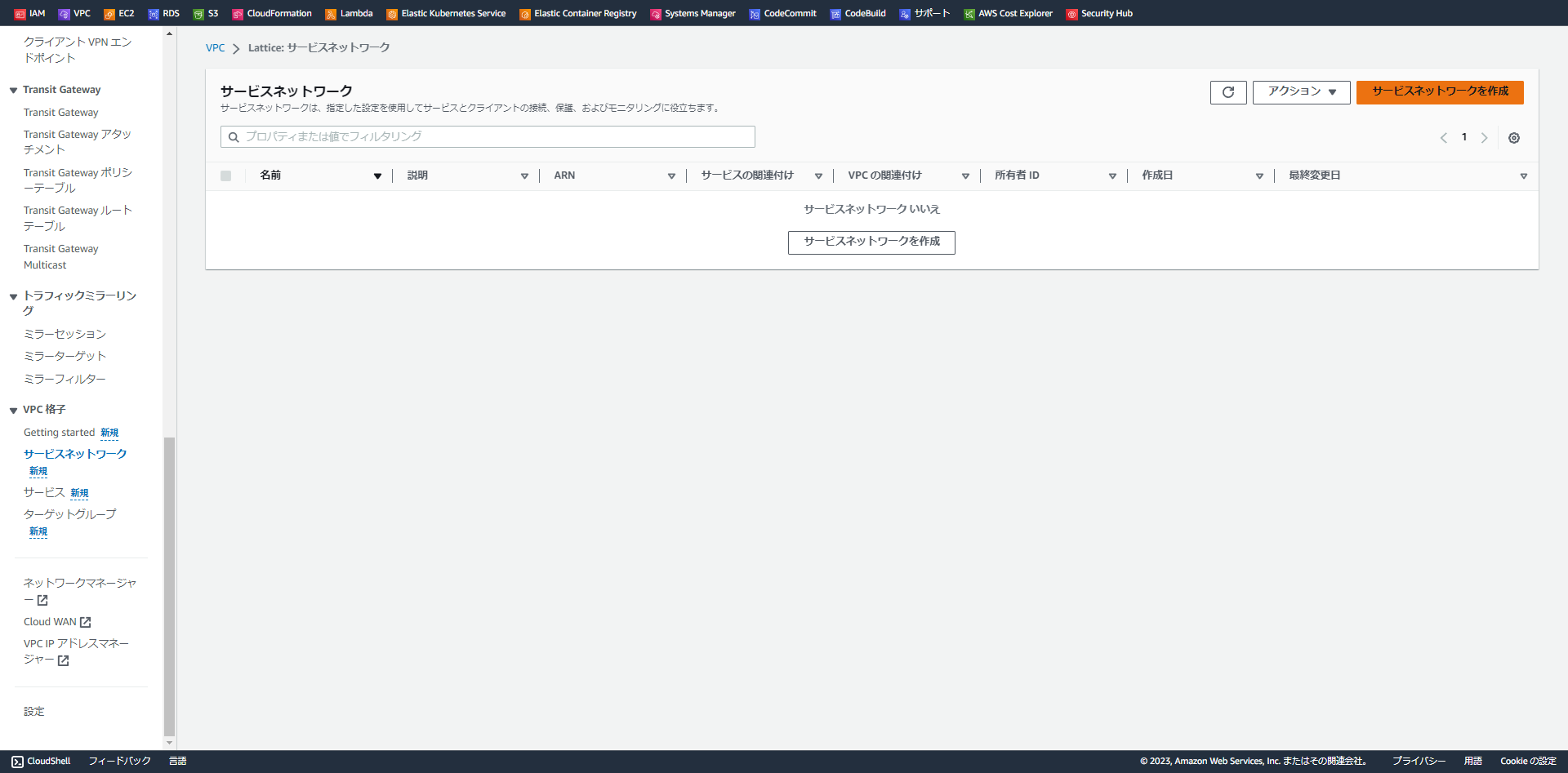
Task: Open the CodeBuild shortcut icon
Action: 835,14
